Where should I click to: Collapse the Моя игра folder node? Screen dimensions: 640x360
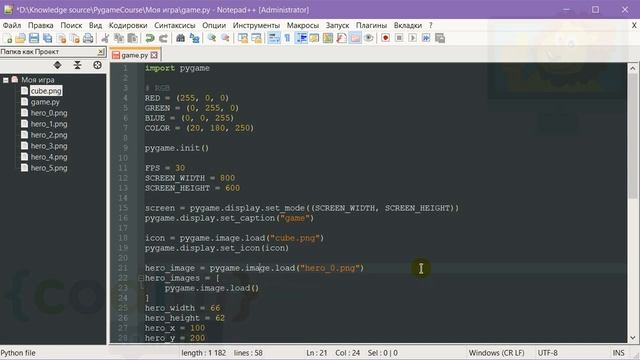(6, 80)
